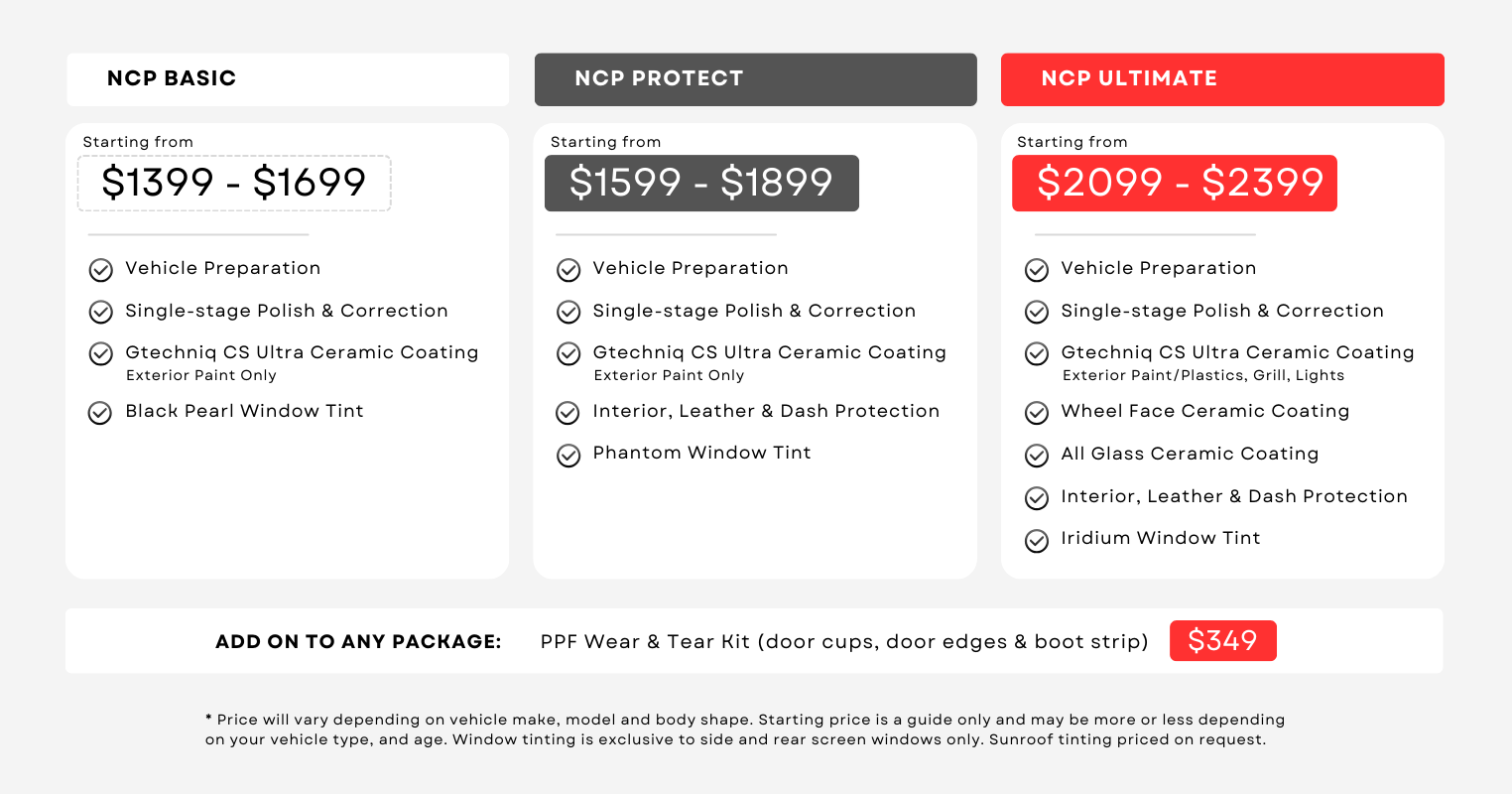Click the $1599 - $1899 price box
The width and height of the screenshot is (1512, 794).
[701, 183]
